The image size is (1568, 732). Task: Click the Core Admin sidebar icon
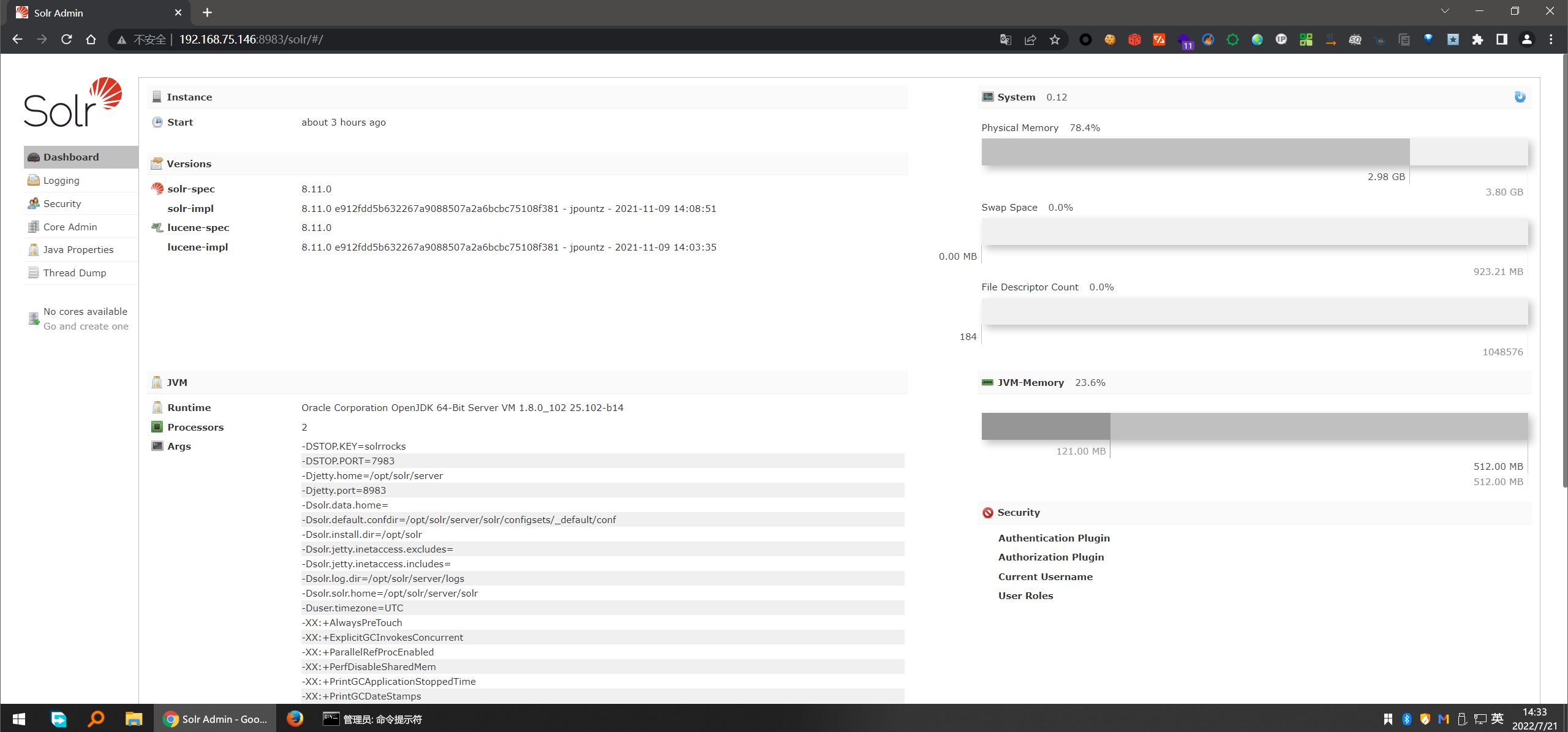34,227
